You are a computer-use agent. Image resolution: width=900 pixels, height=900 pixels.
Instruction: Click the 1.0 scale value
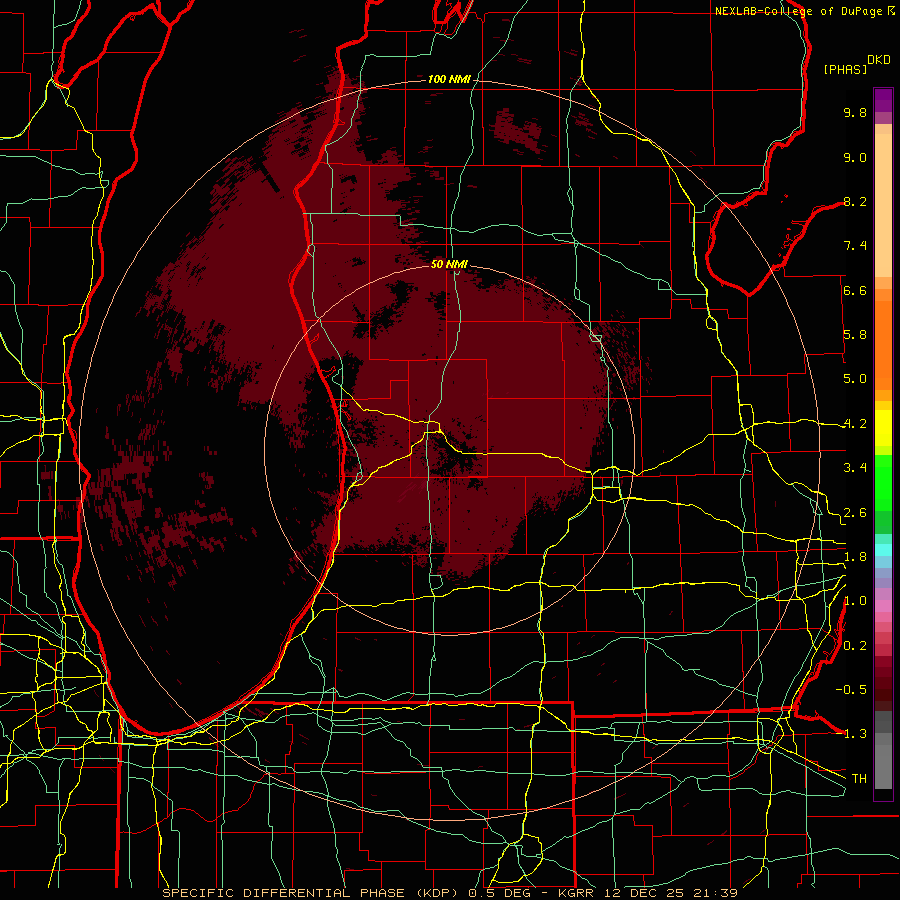[x=855, y=601]
